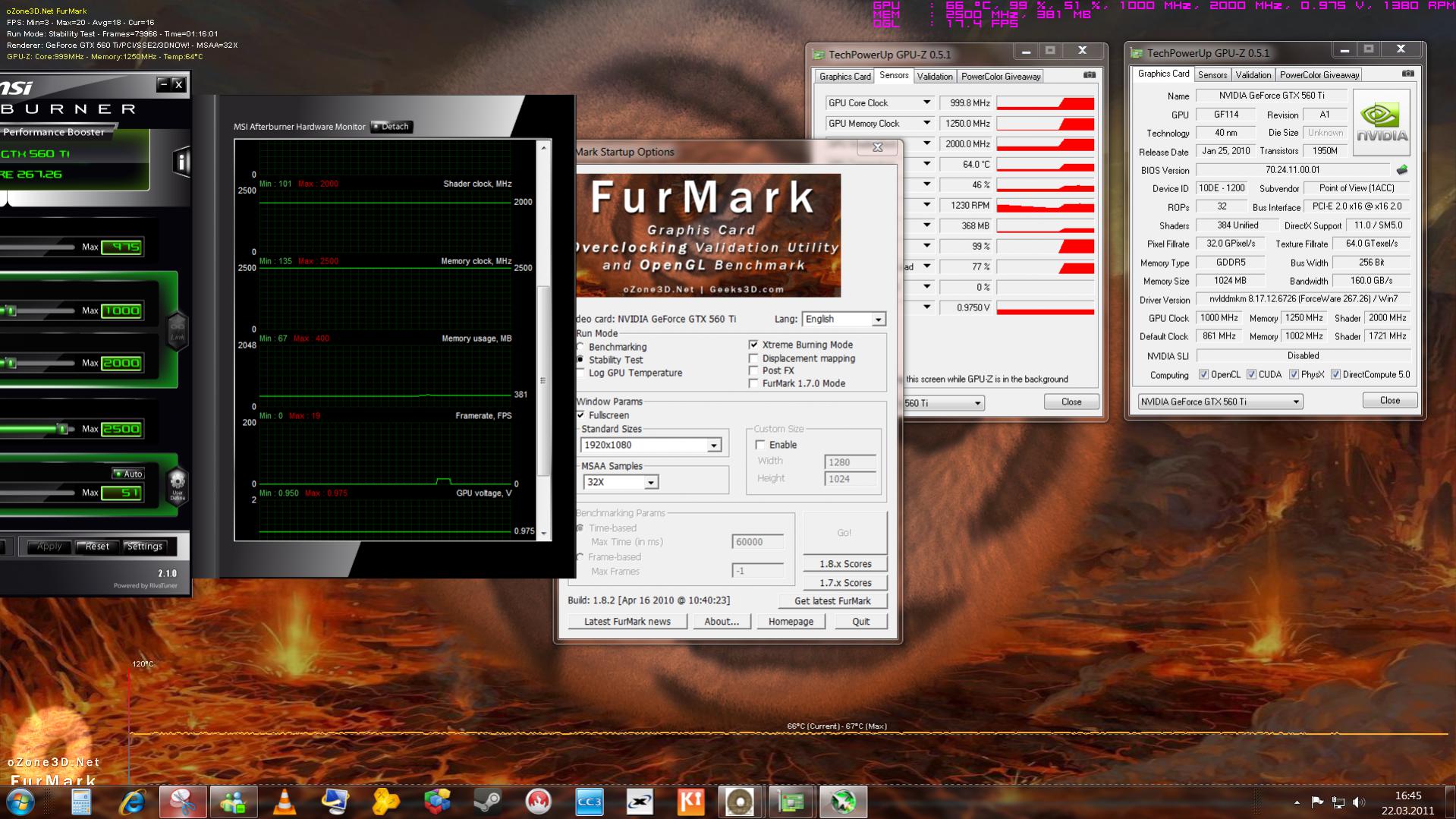Enable Displacement mapping in FurMark

tap(753, 358)
